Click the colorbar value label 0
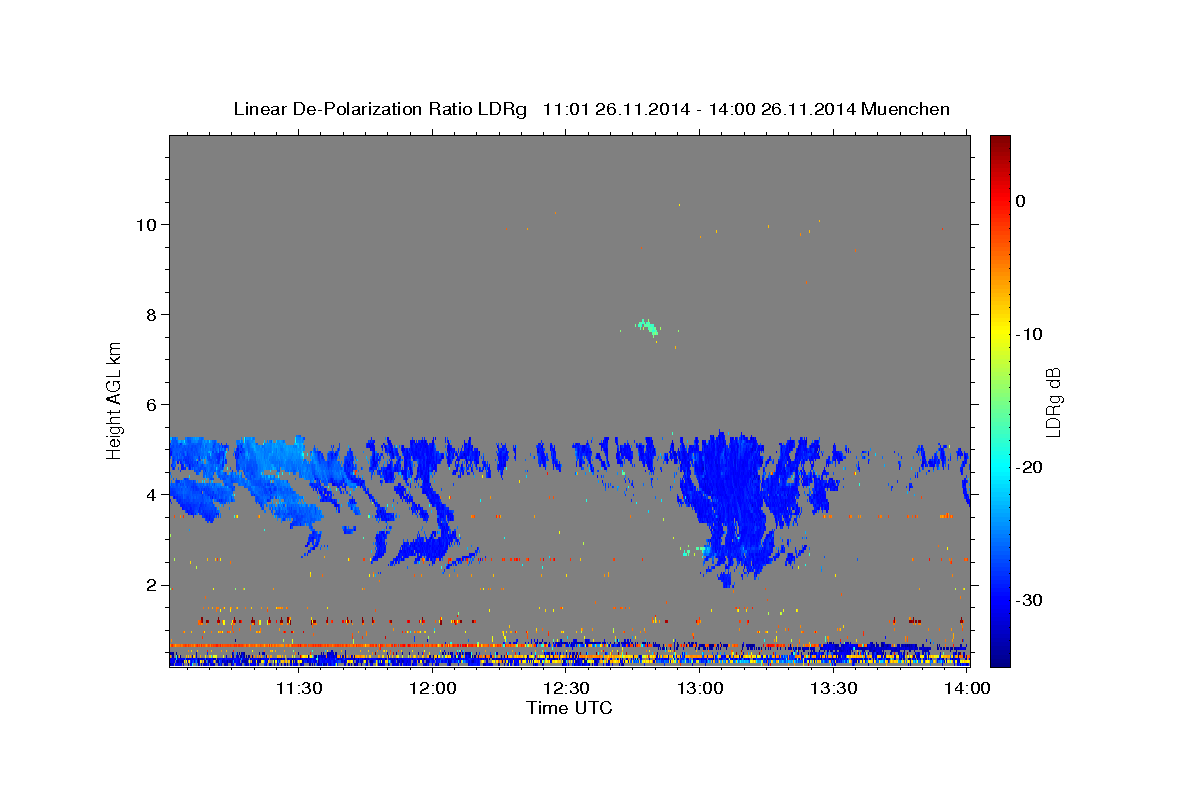Screen dimensions: 1200x800 [1021, 201]
